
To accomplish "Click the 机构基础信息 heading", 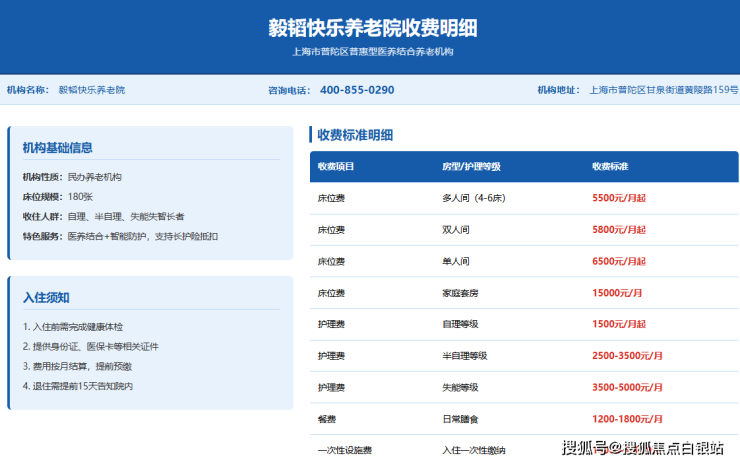I will (x=58, y=148).
